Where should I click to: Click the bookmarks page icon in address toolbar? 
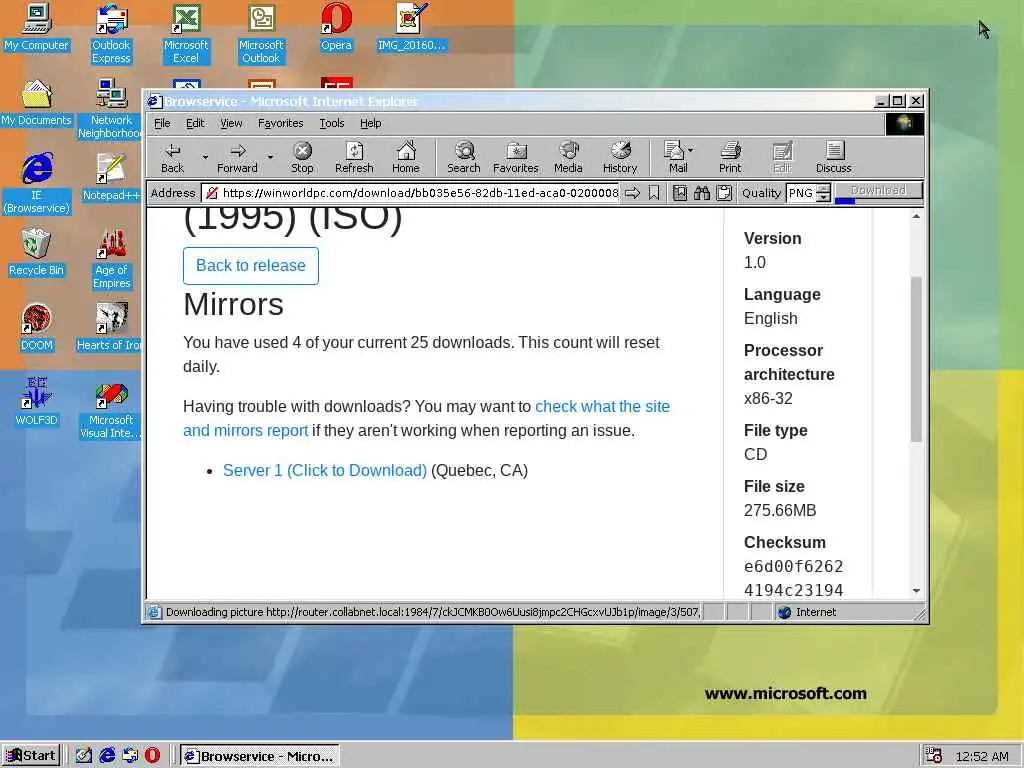pos(680,193)
